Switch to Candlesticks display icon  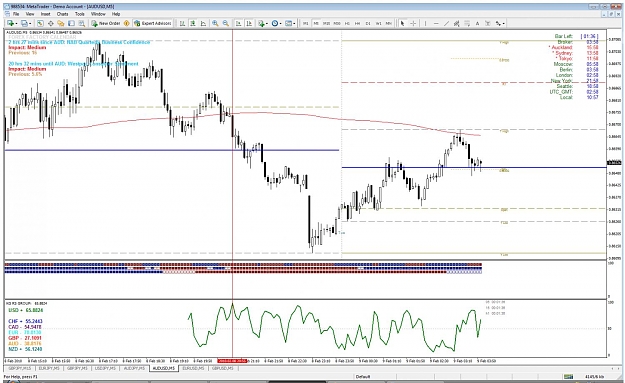[x=193, y=24]
